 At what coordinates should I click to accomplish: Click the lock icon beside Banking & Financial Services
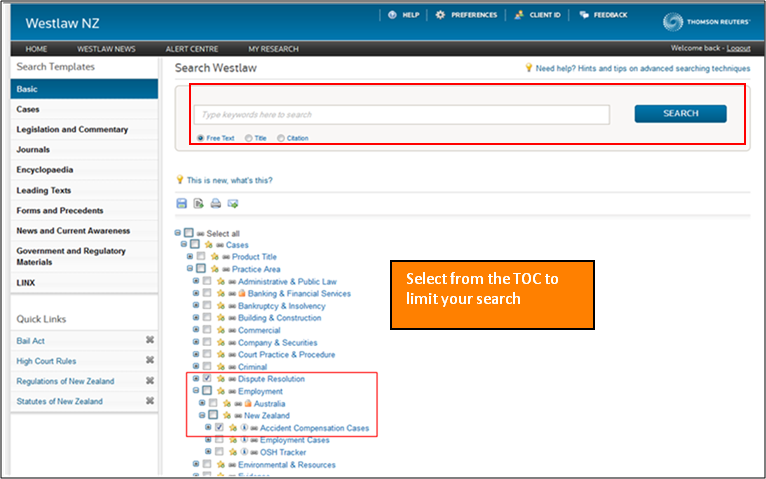242,293
